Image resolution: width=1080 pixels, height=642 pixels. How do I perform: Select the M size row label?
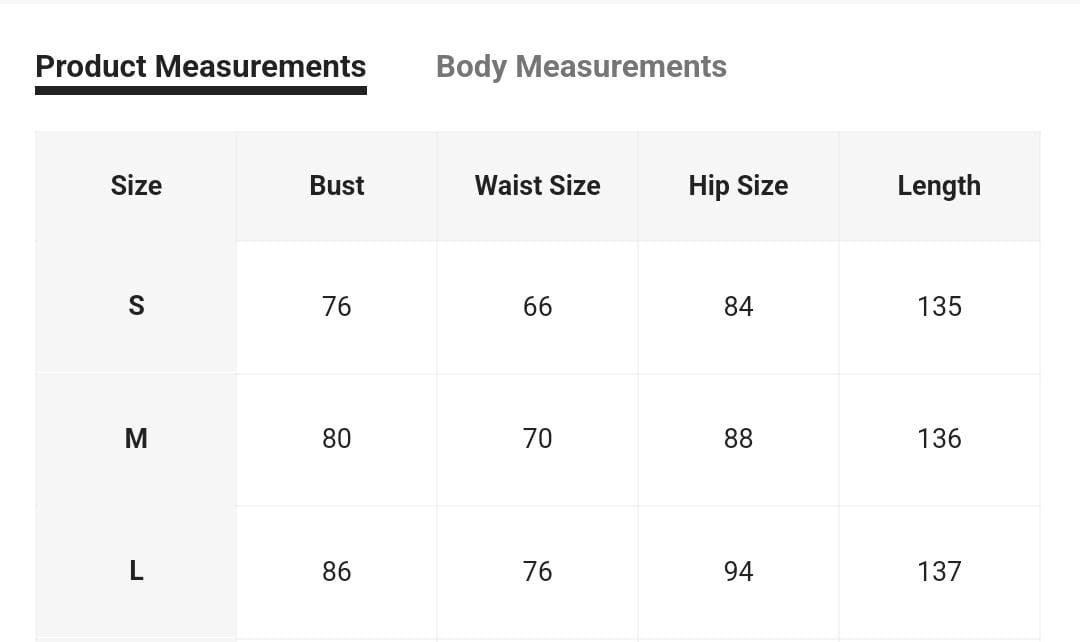pos(136,438)
